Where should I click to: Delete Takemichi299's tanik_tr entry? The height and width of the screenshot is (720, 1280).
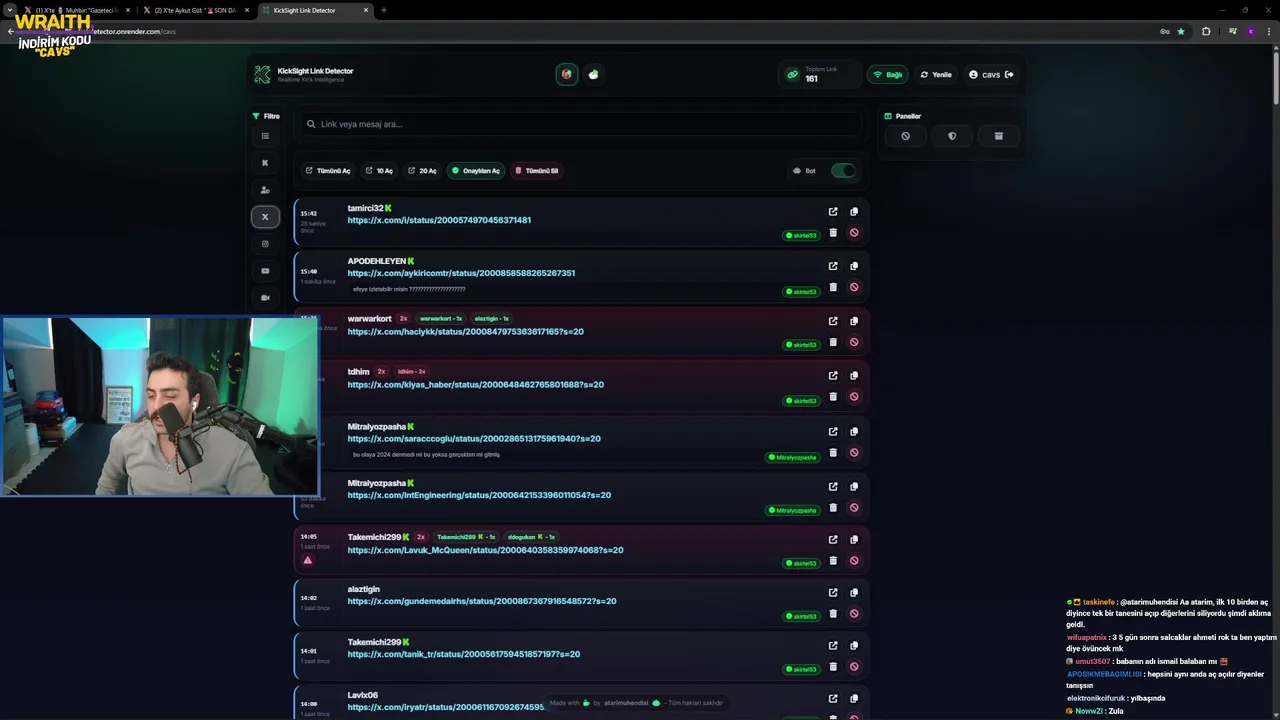click(833, 667)
